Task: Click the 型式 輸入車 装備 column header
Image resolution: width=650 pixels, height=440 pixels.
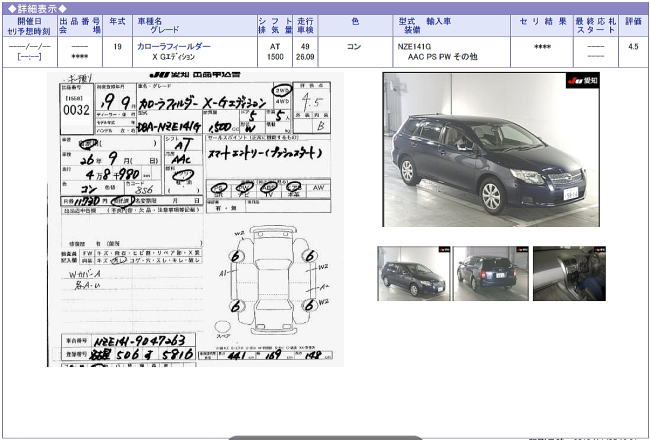Action: point(451,25)
